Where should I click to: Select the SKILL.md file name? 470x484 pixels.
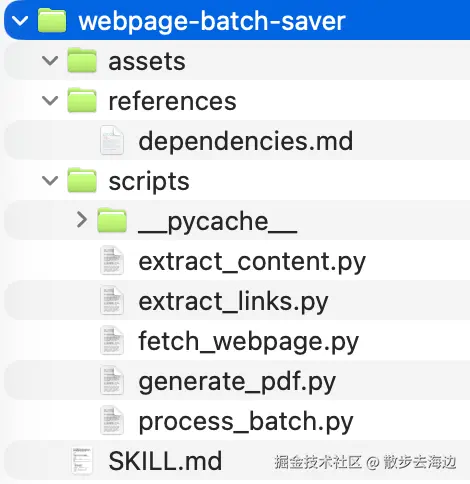tap(165, 461)
